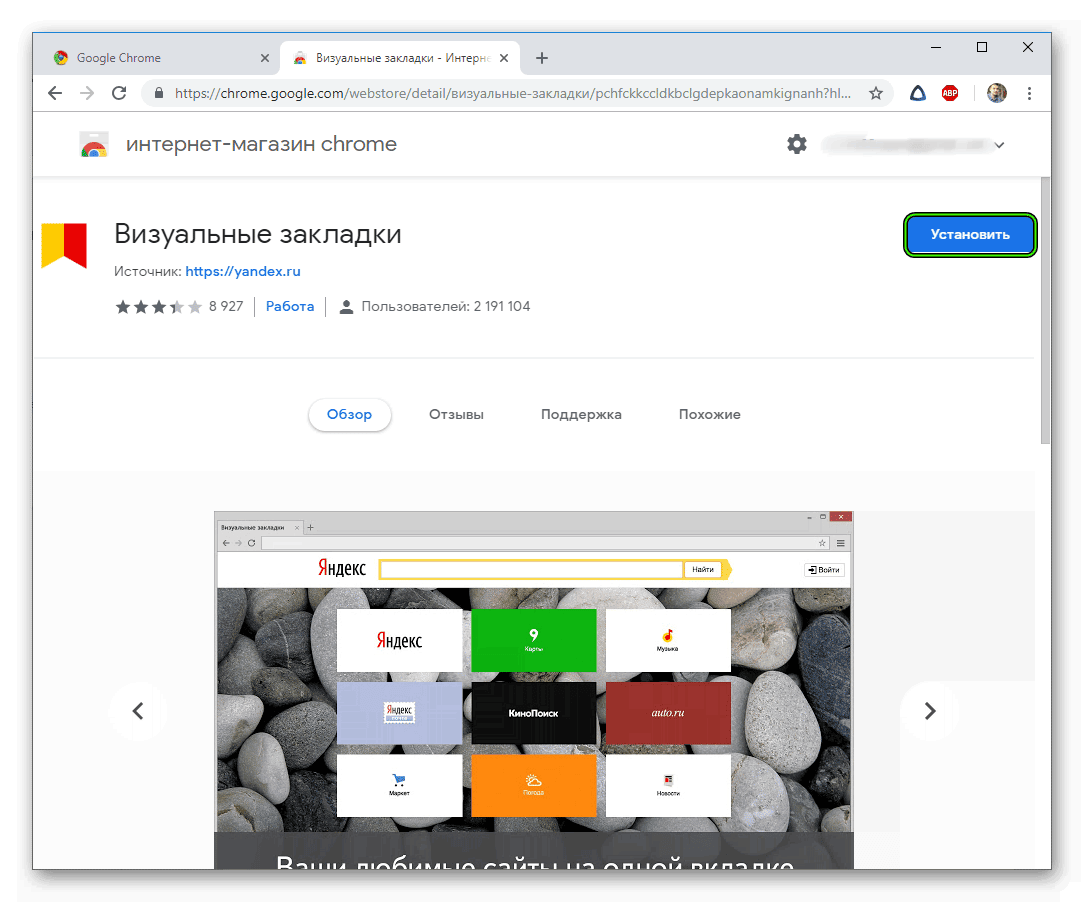1084x902 pixels.
Task: Click the address bar URL
Action: click(x=512, y=93)
